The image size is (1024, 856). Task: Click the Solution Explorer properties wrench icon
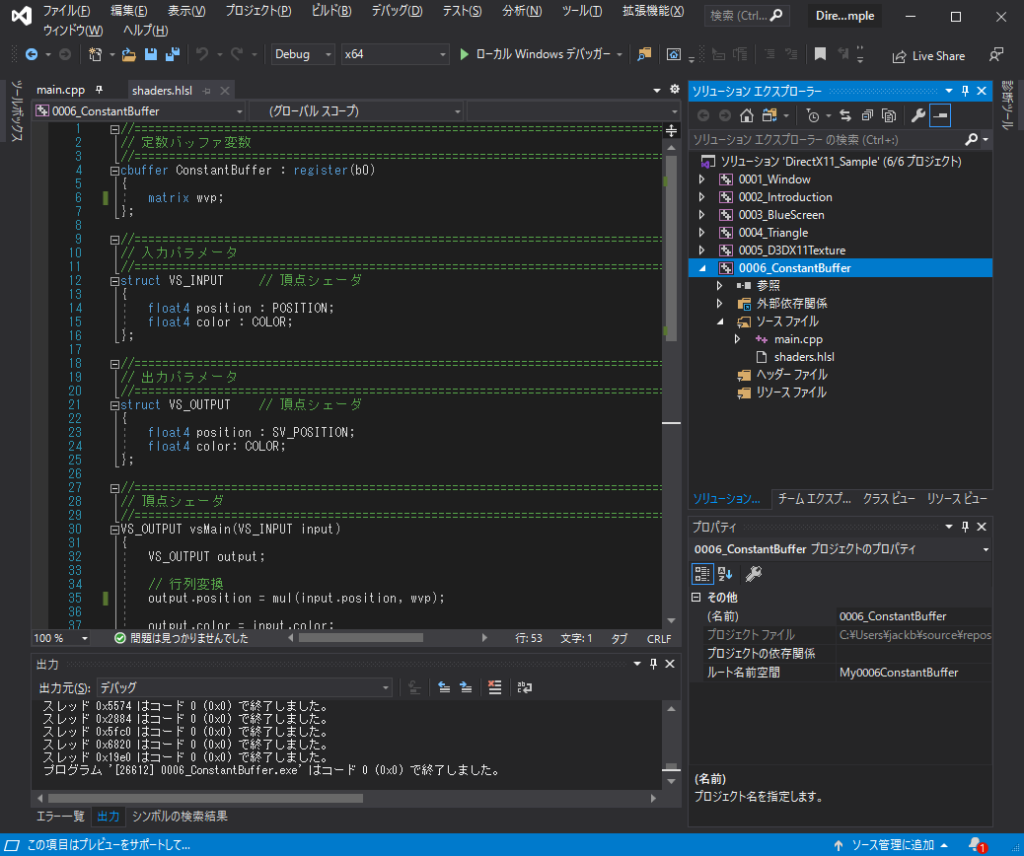pos(920,115)
